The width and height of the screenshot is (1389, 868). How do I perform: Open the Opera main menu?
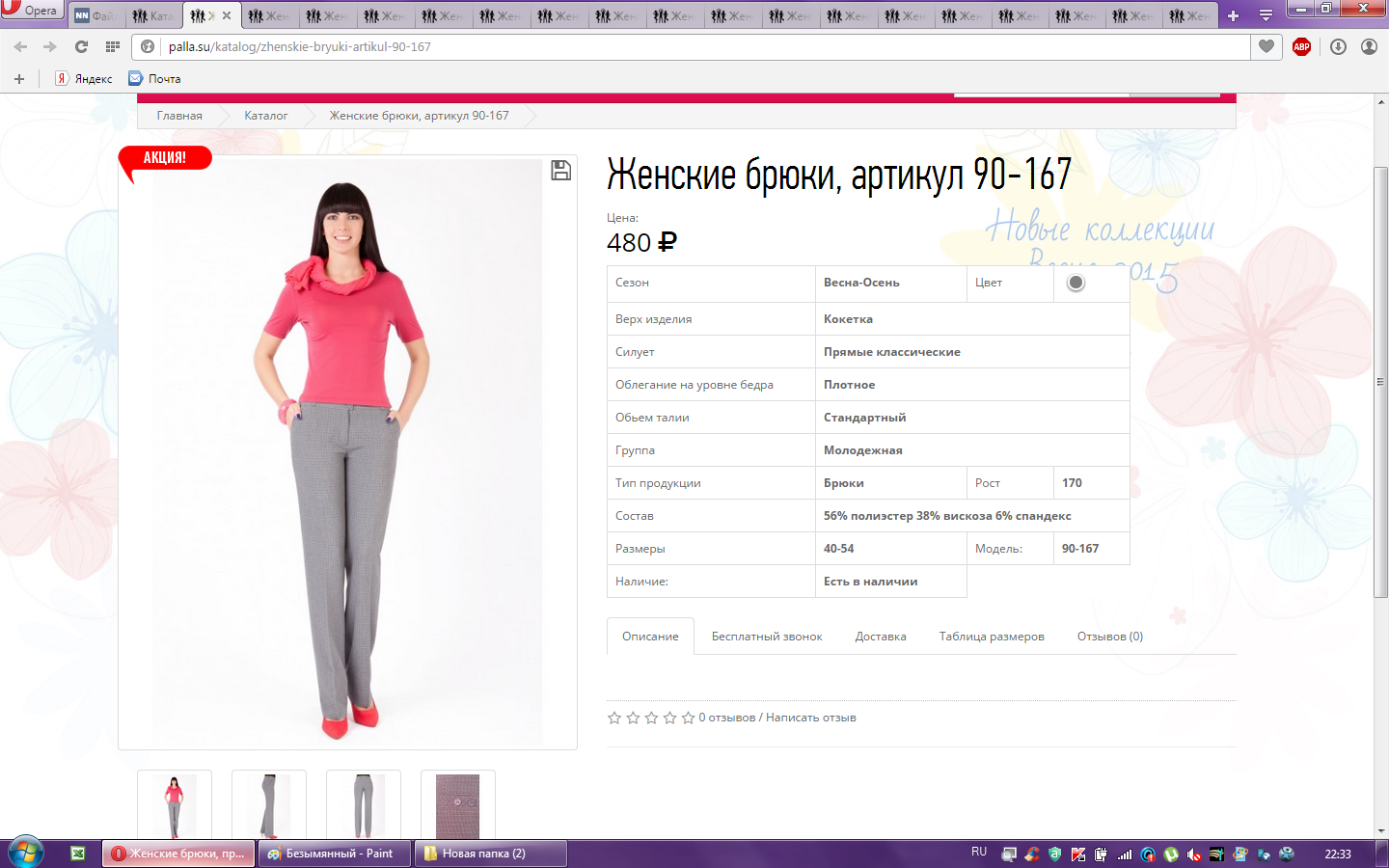click(x=31, y=11)
